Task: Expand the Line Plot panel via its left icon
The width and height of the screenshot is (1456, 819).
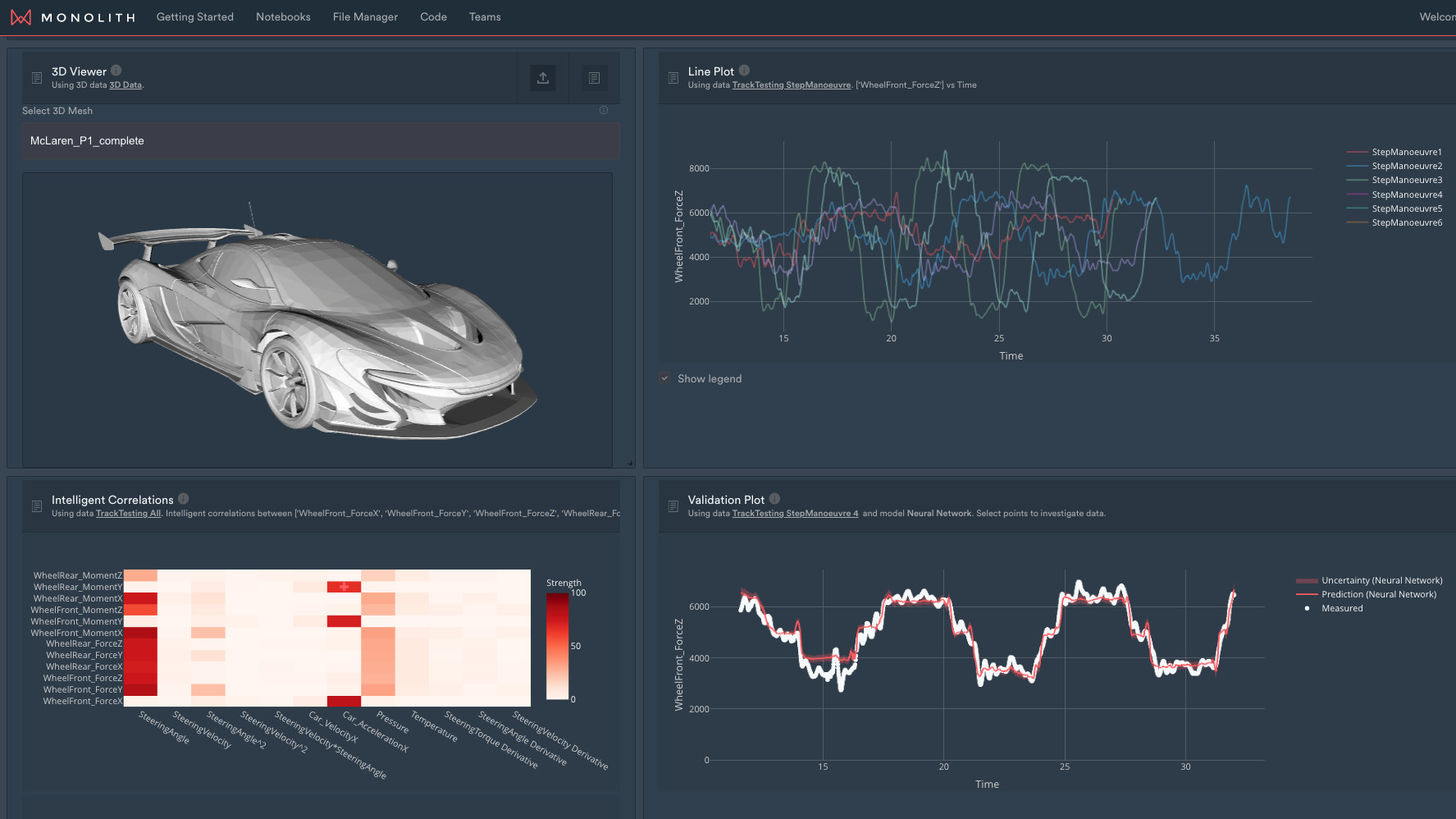Action: (673, 78)
